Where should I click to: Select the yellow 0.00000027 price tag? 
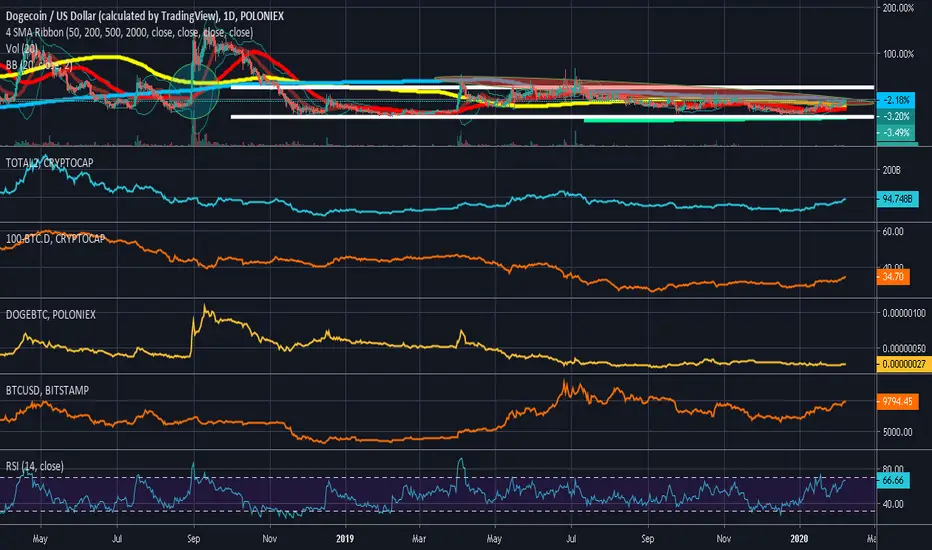(x=904, y=364)
